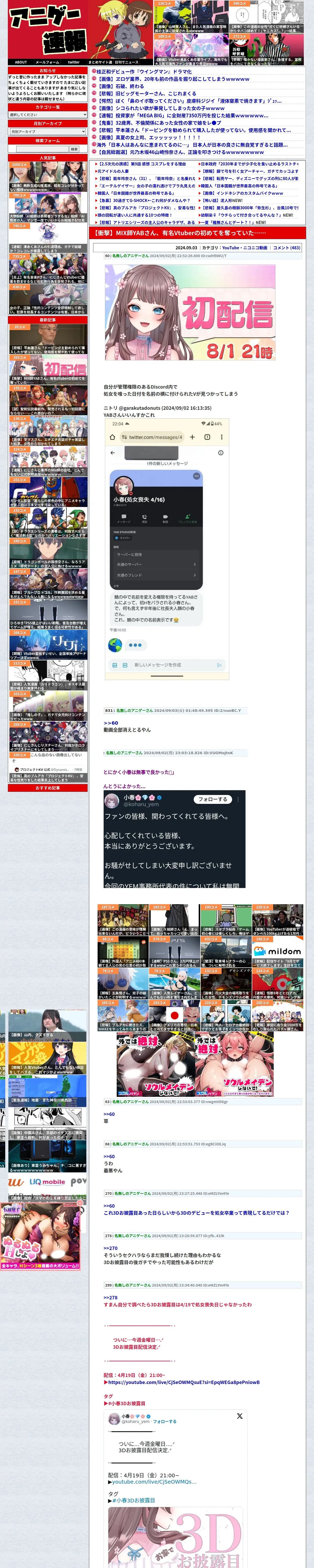The width and height of the screenshot is (314, 1568).
Task: Open headline 桂正和デビュー作『ウイングマン』ドラマ化
Action: (x=144, y=71)
